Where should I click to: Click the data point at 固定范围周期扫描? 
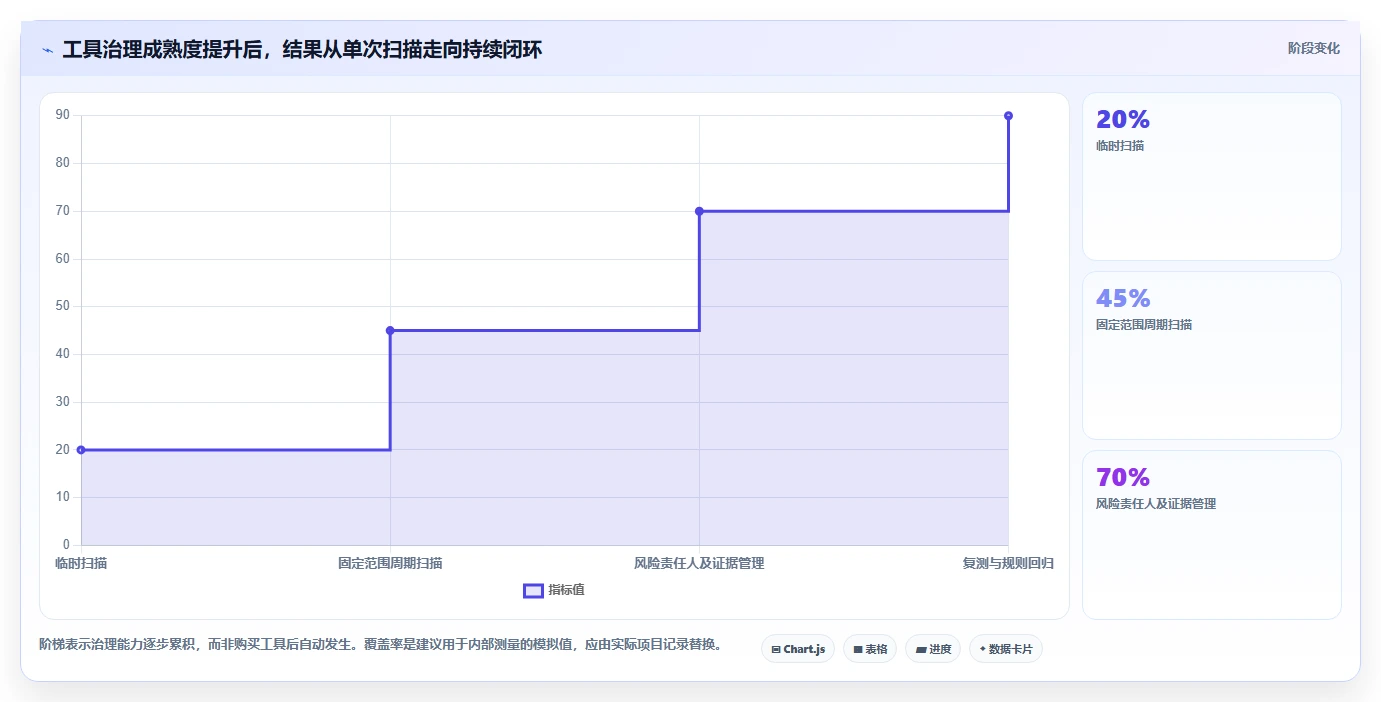(x=390, y=330)
